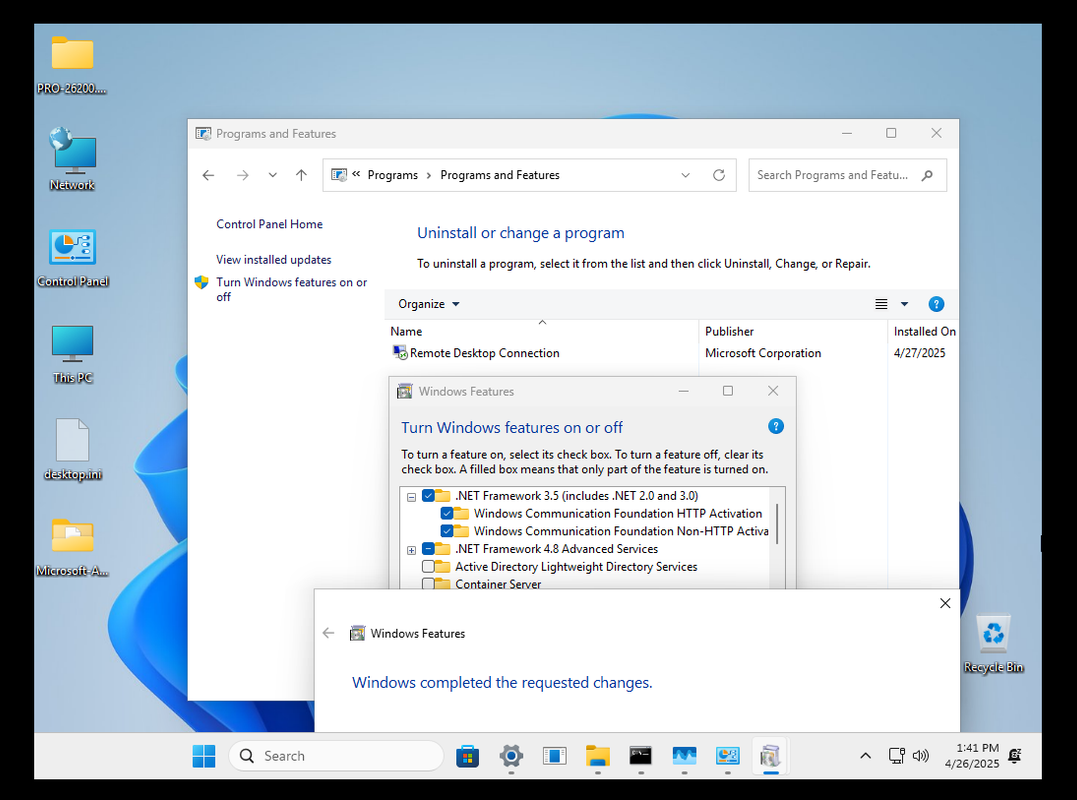
Task: Expand the breadcrumb overflow chevron
Action: 356,174
